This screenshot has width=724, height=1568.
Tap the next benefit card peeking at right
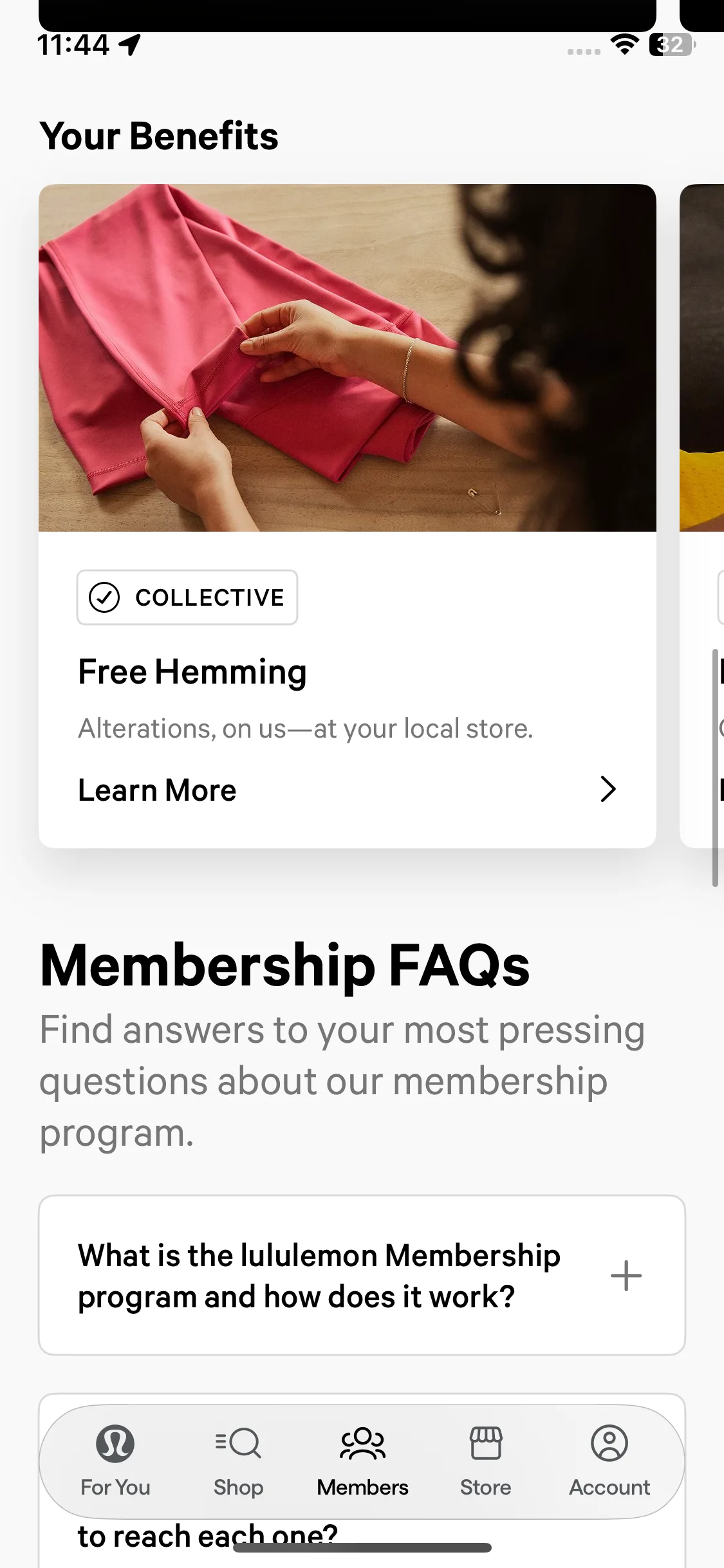pos(703,515)
